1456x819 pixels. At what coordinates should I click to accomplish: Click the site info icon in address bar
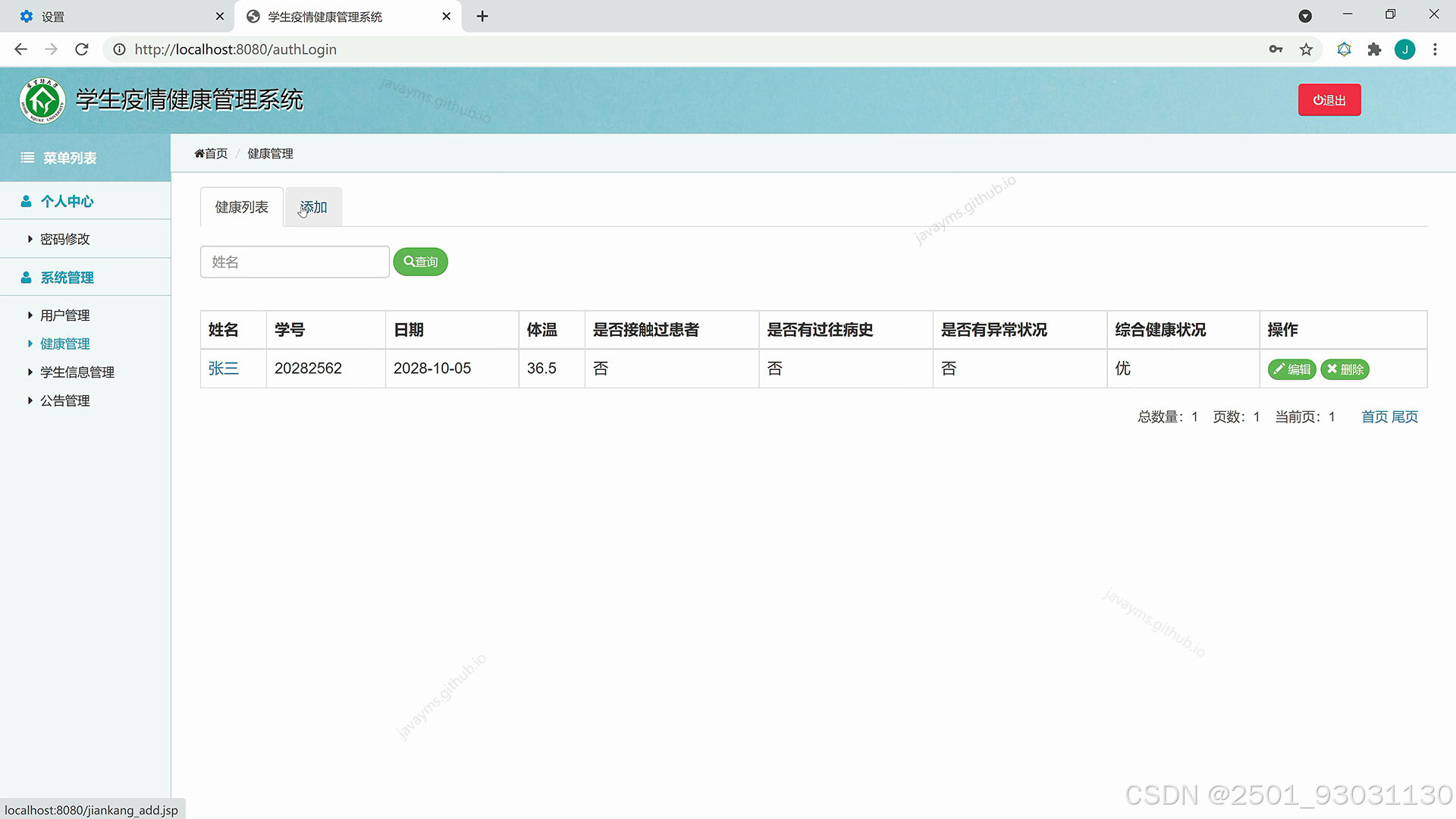(119, 49)
